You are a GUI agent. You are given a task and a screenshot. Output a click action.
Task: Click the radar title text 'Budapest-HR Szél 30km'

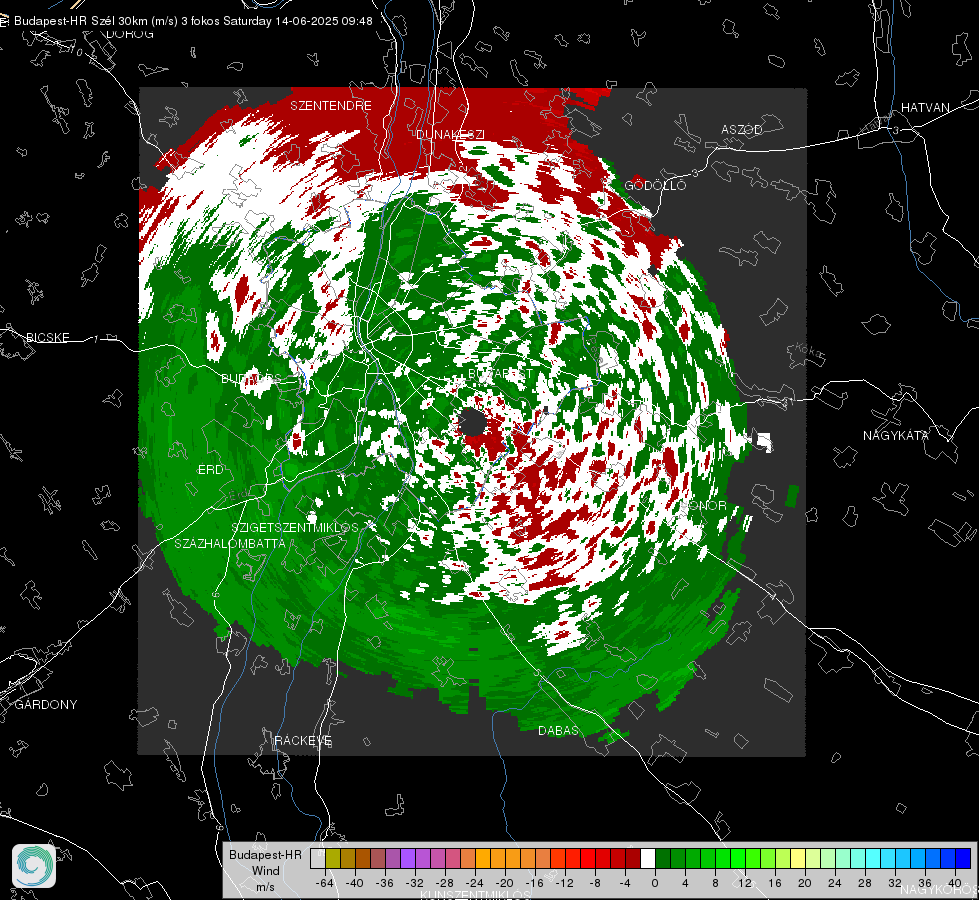[79, 21]
